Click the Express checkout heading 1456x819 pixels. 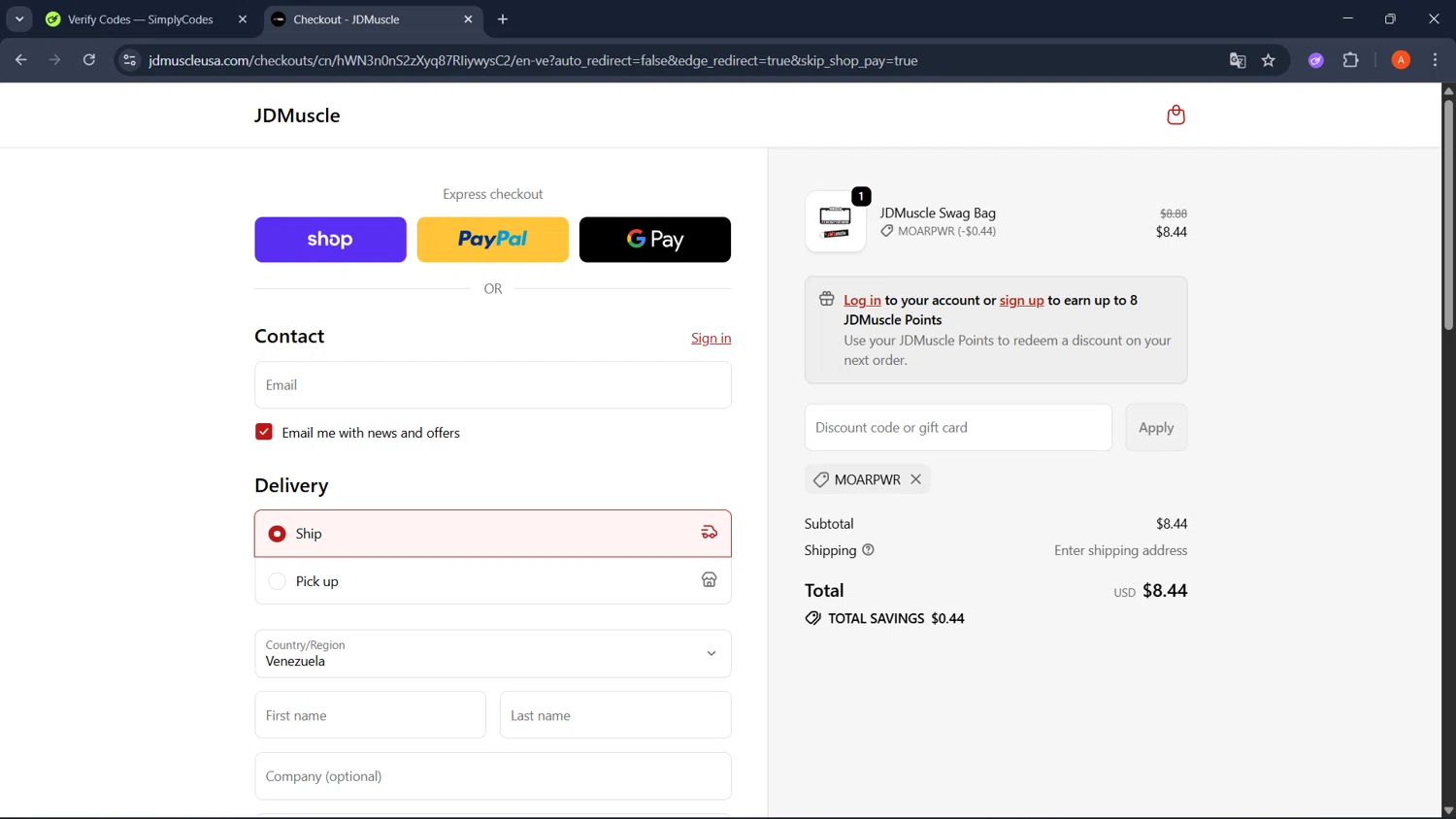tap(493, 194)
